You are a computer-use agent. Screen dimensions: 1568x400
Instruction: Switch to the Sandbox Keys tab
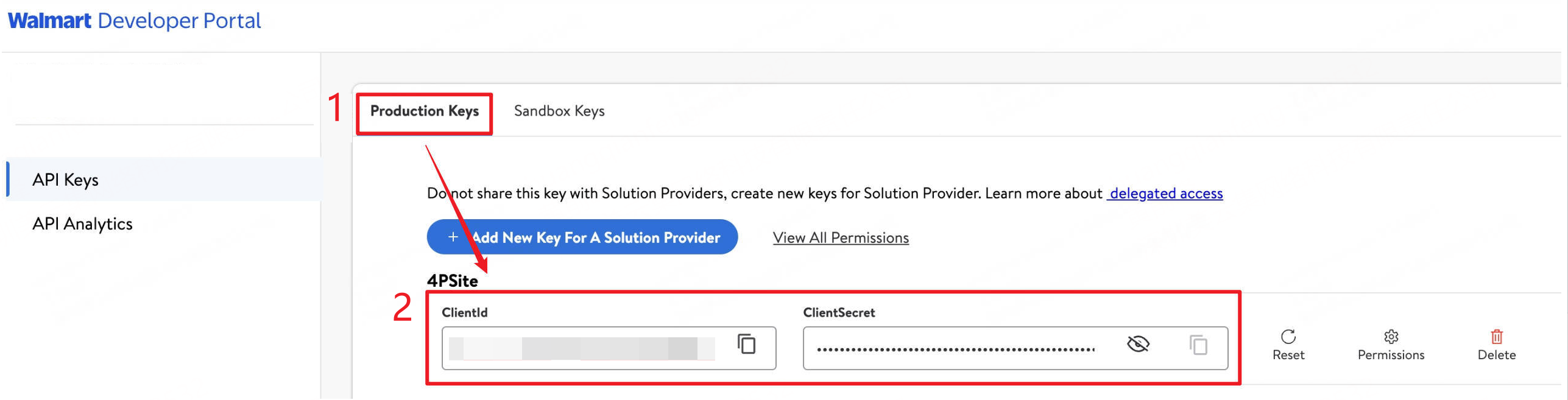[559, 111]
